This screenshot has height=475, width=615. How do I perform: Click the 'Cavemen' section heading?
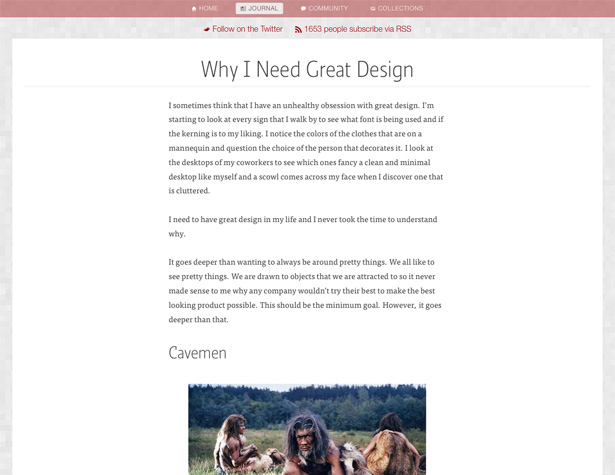(x=198, y=353)
